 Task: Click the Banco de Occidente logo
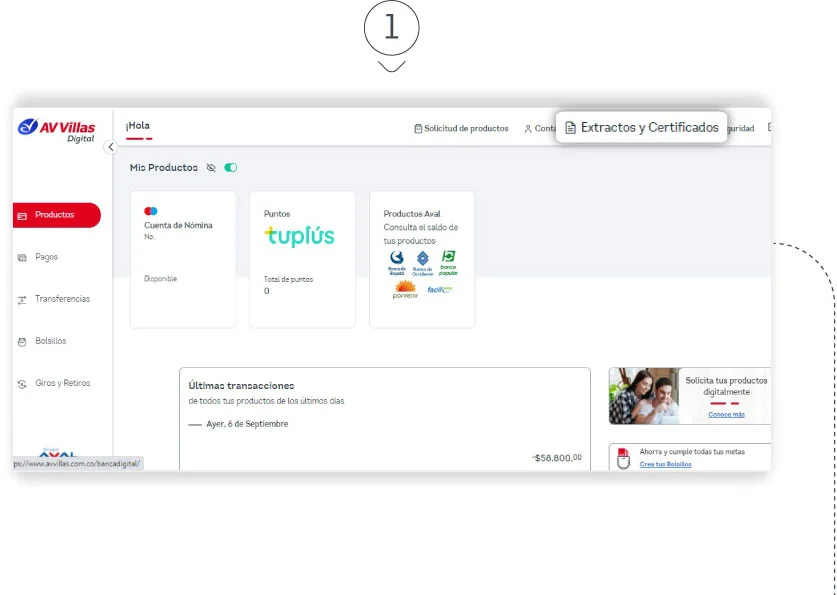click(422, 262)
